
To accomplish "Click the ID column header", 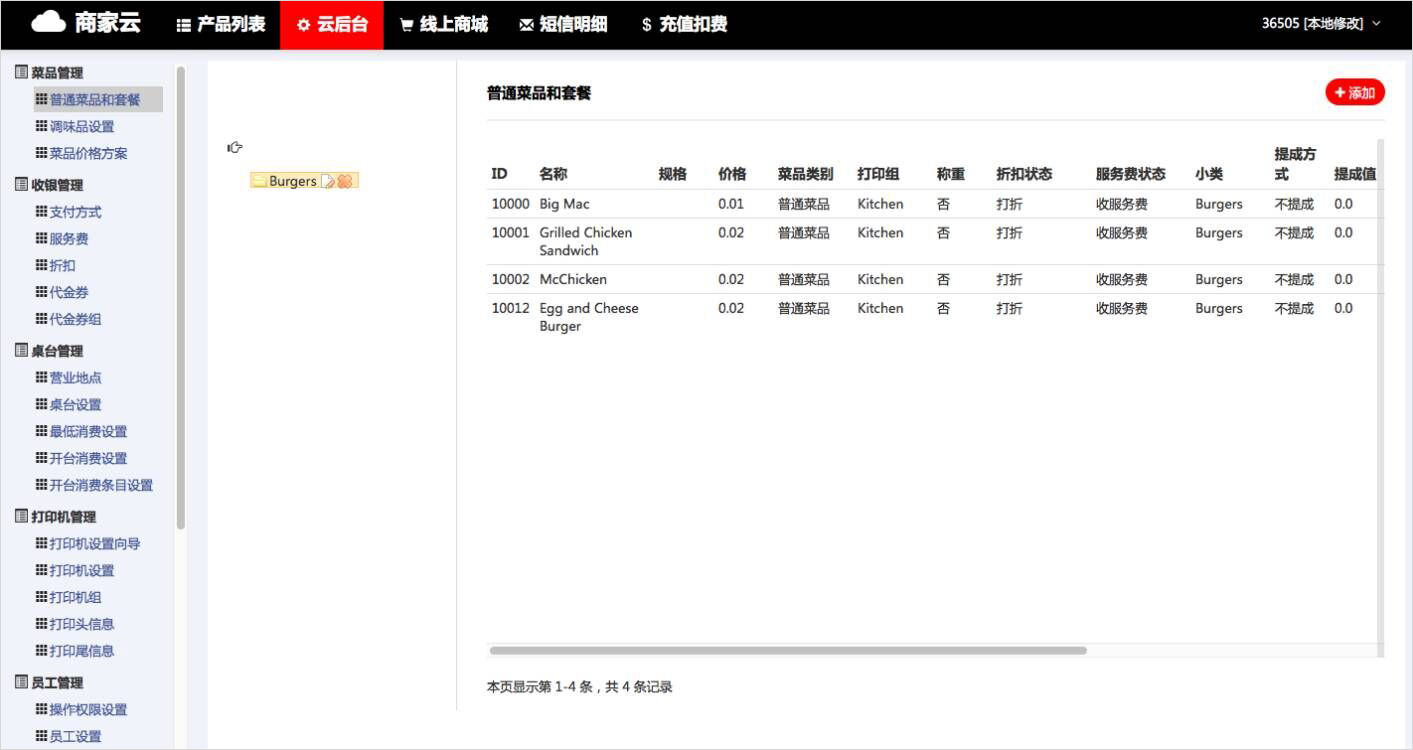I will (x=499, y=174).
